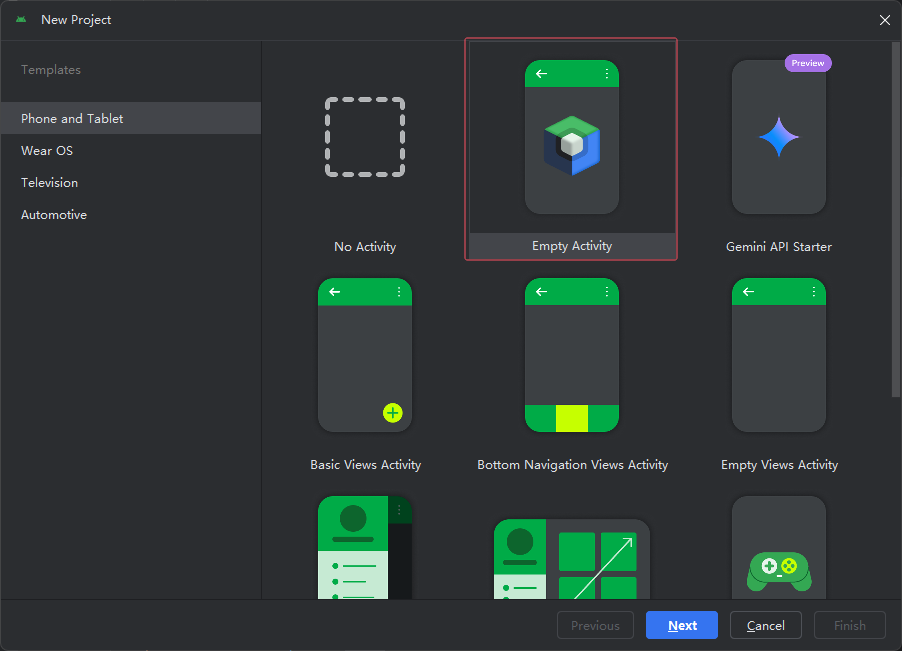This screenshot has height=651, width=902.
Task: Choose the No Activity template thumbnail
Action: pyautogui.click(x=364, y=135)
